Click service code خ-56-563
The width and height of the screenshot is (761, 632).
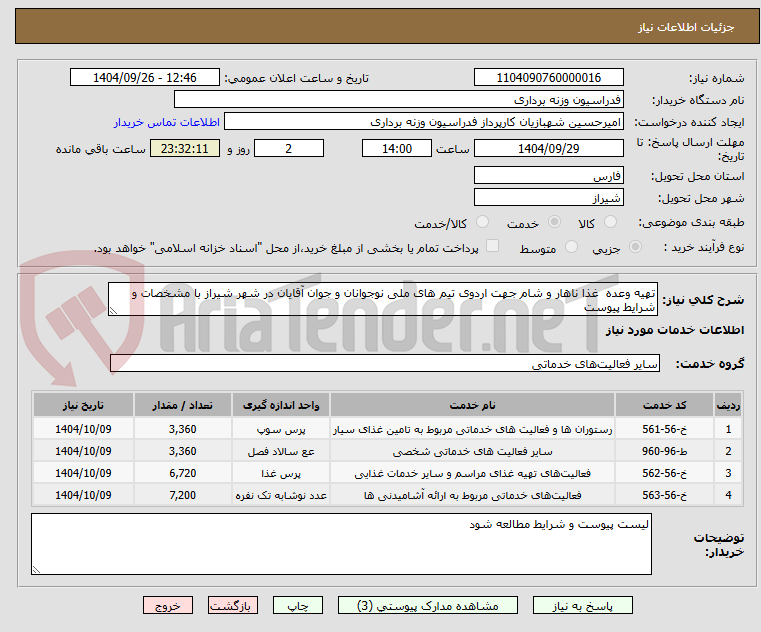[x=664, y=495]
